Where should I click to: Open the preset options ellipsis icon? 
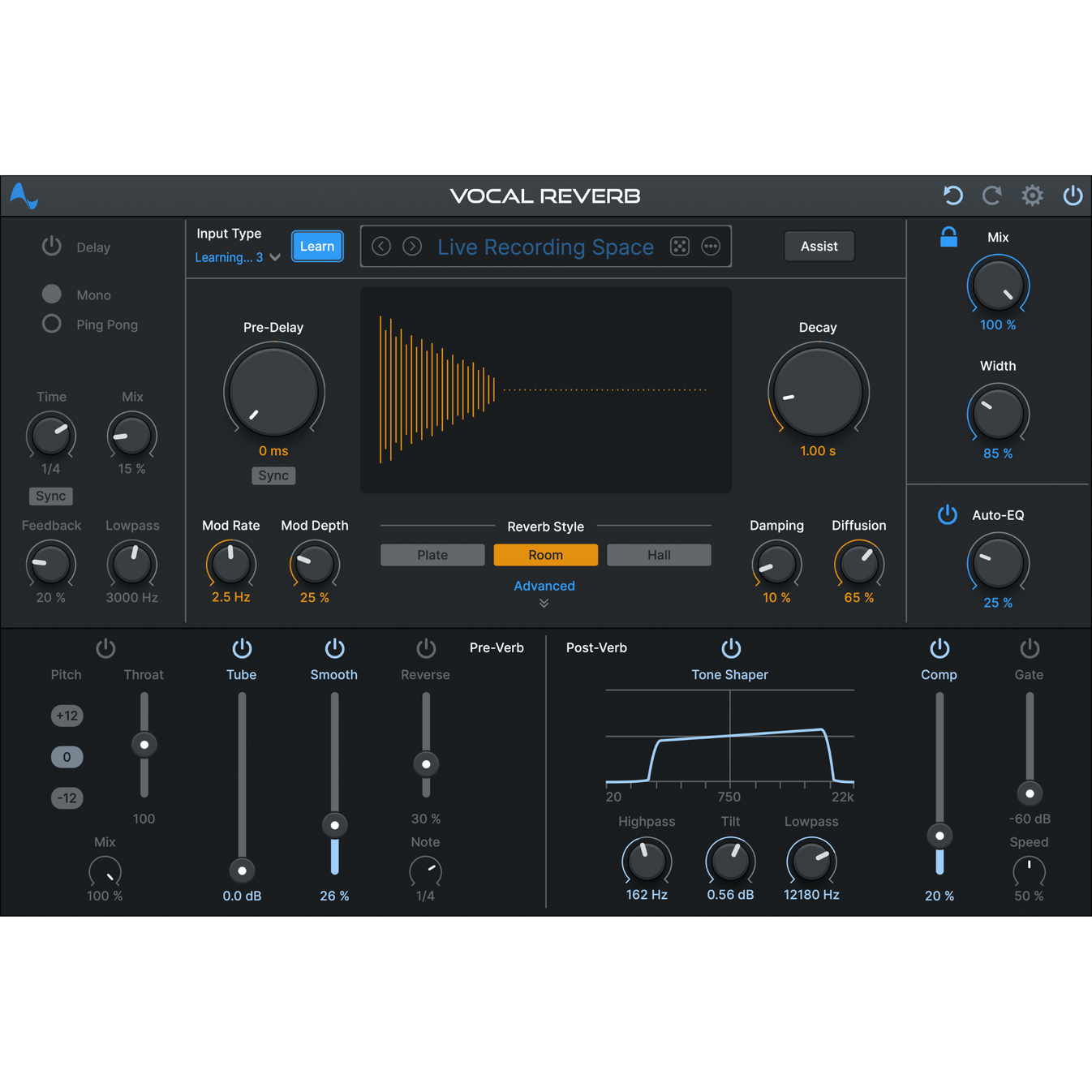(x=711, y=246)
